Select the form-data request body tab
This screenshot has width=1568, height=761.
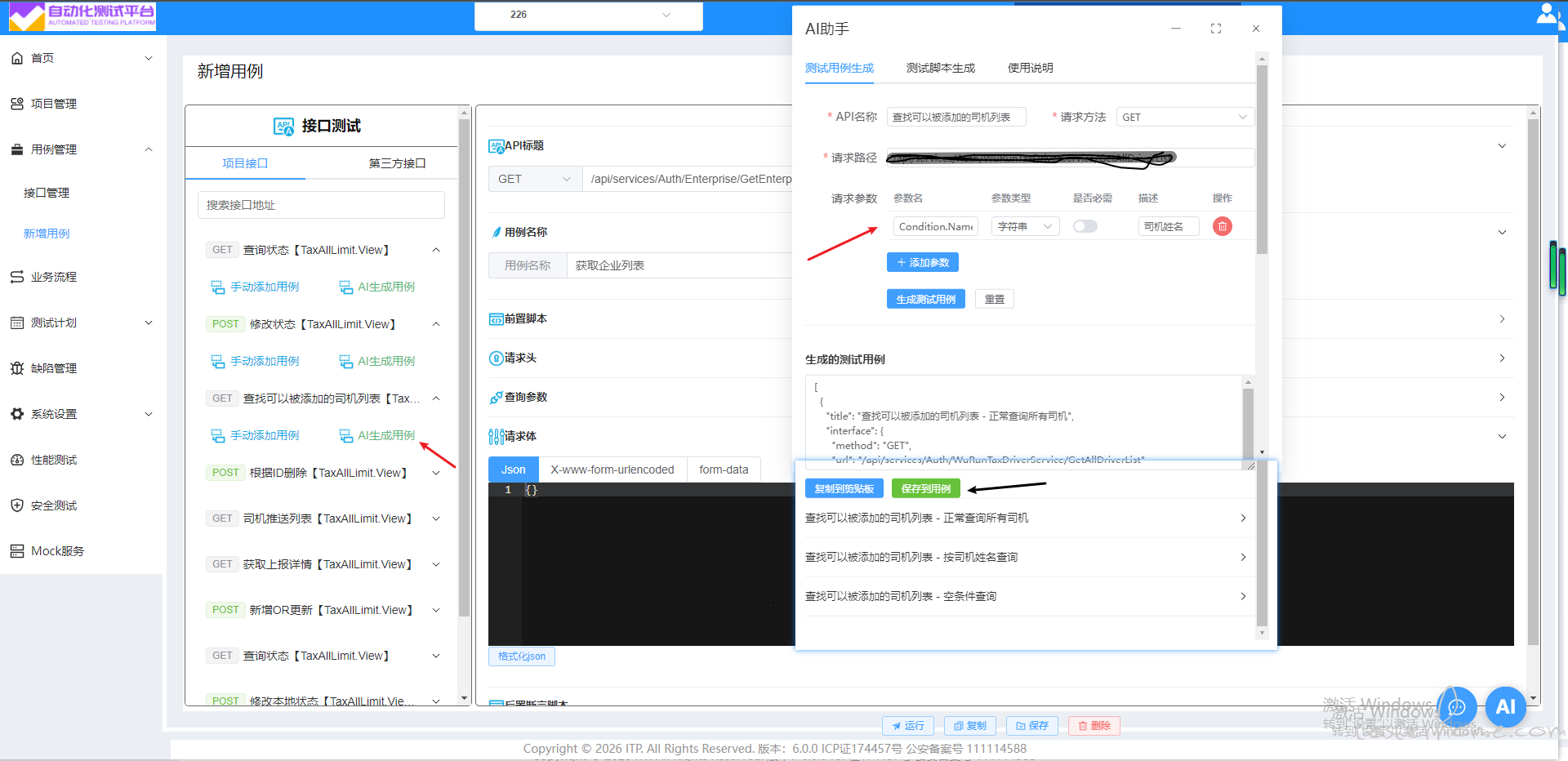pyautogui.click(x=724, y=470)
